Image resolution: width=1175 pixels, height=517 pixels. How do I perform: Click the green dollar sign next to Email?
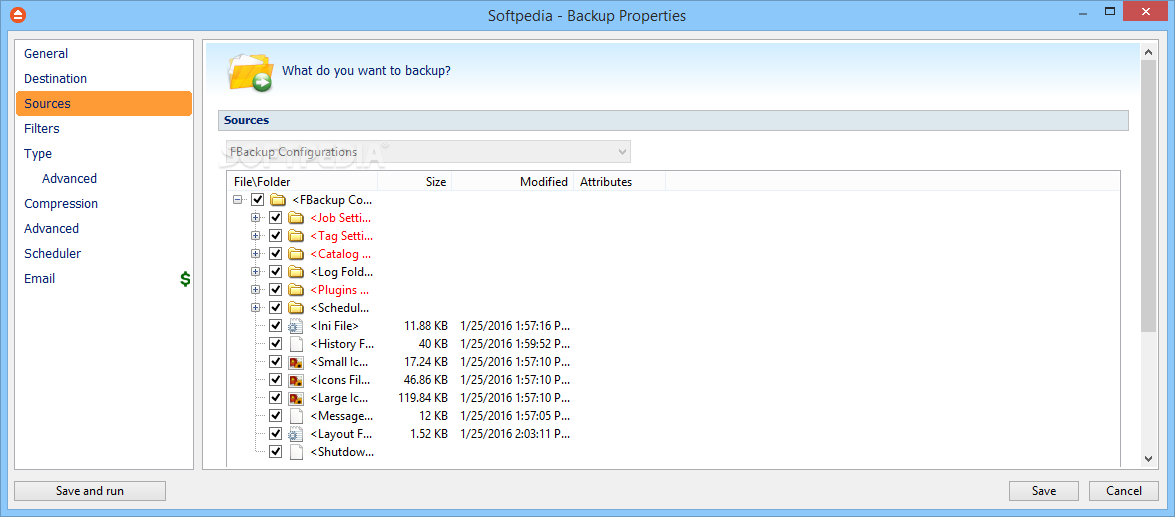point(185,279)
